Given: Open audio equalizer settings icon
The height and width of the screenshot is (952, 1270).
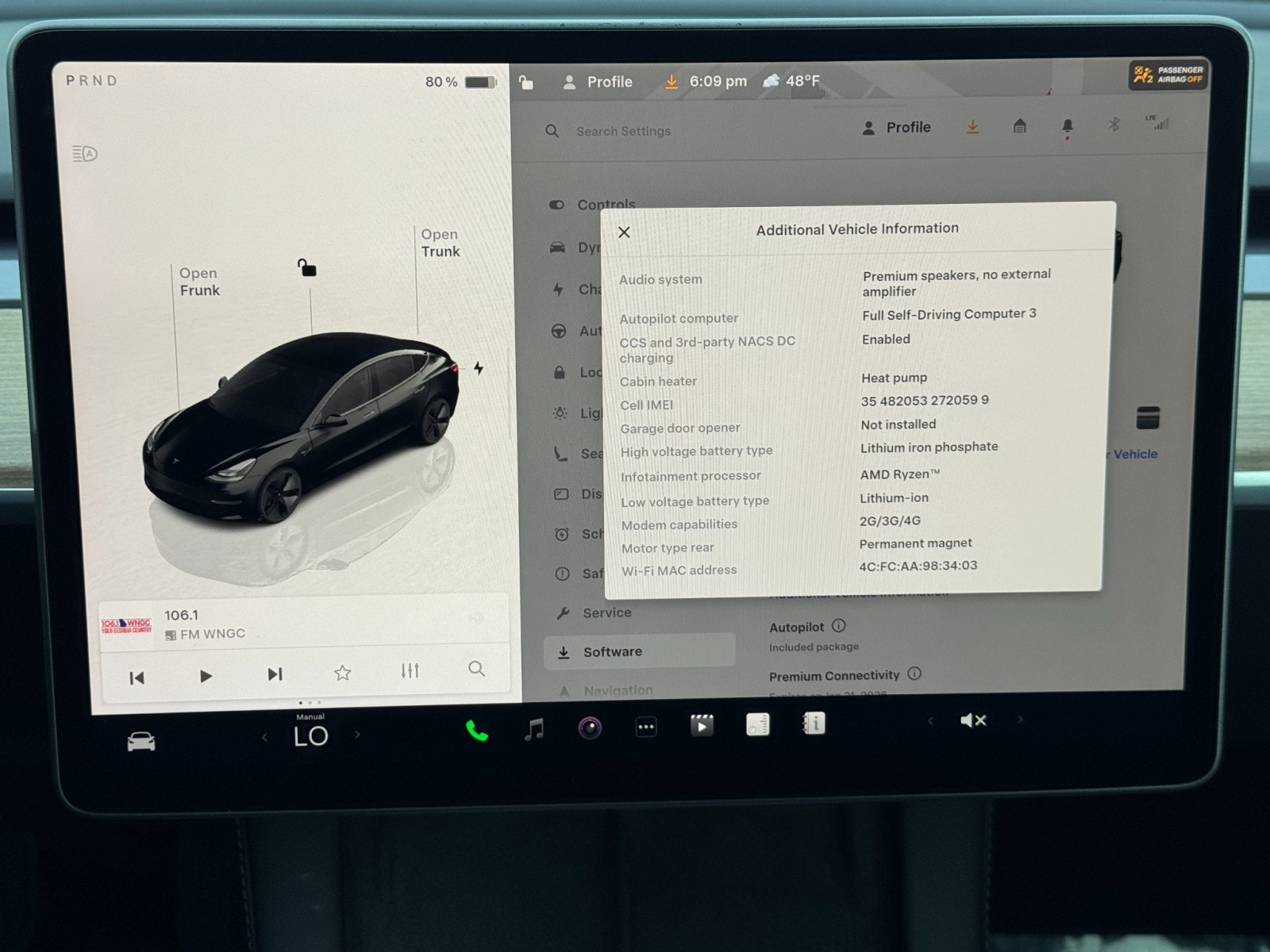Looking at the screenshot, I should [410, 671].
